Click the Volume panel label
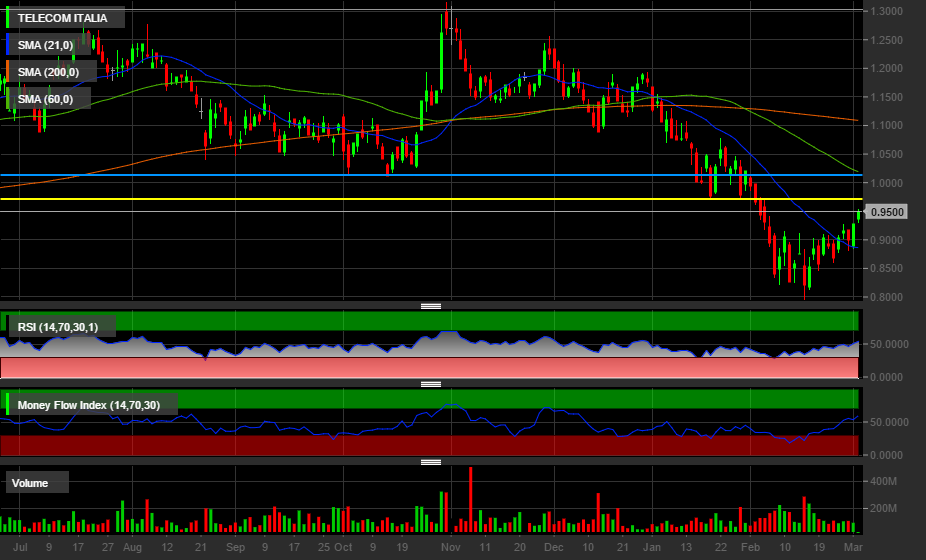This screenshot has height=560, width=926. (x=30, y=483)
